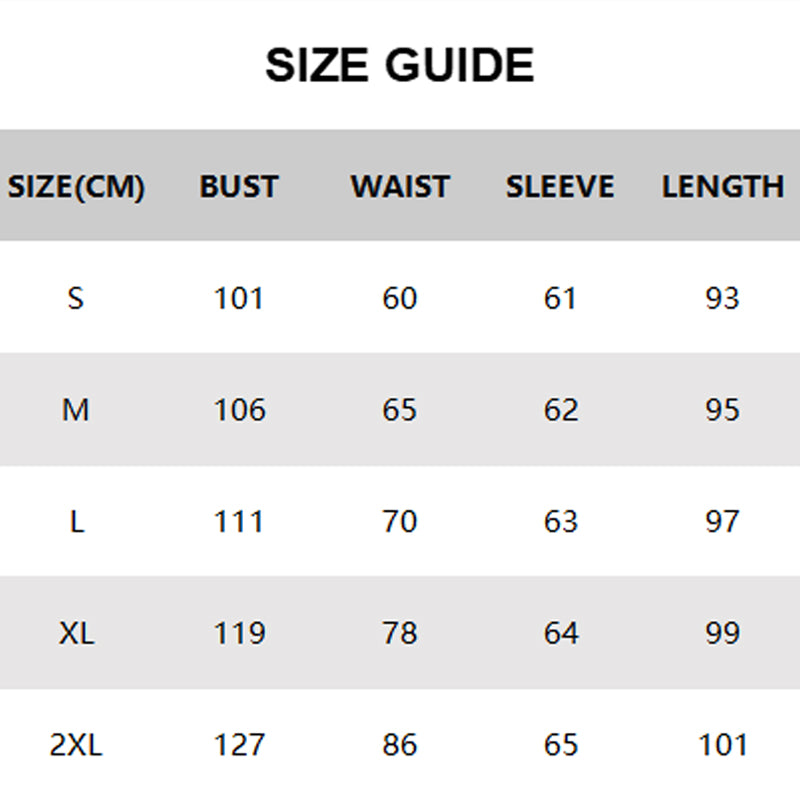Viewport: 800px width, 800px height.
Task: Click the 2XL size row label
Action: pyautogui.click(x=76, y=745)
